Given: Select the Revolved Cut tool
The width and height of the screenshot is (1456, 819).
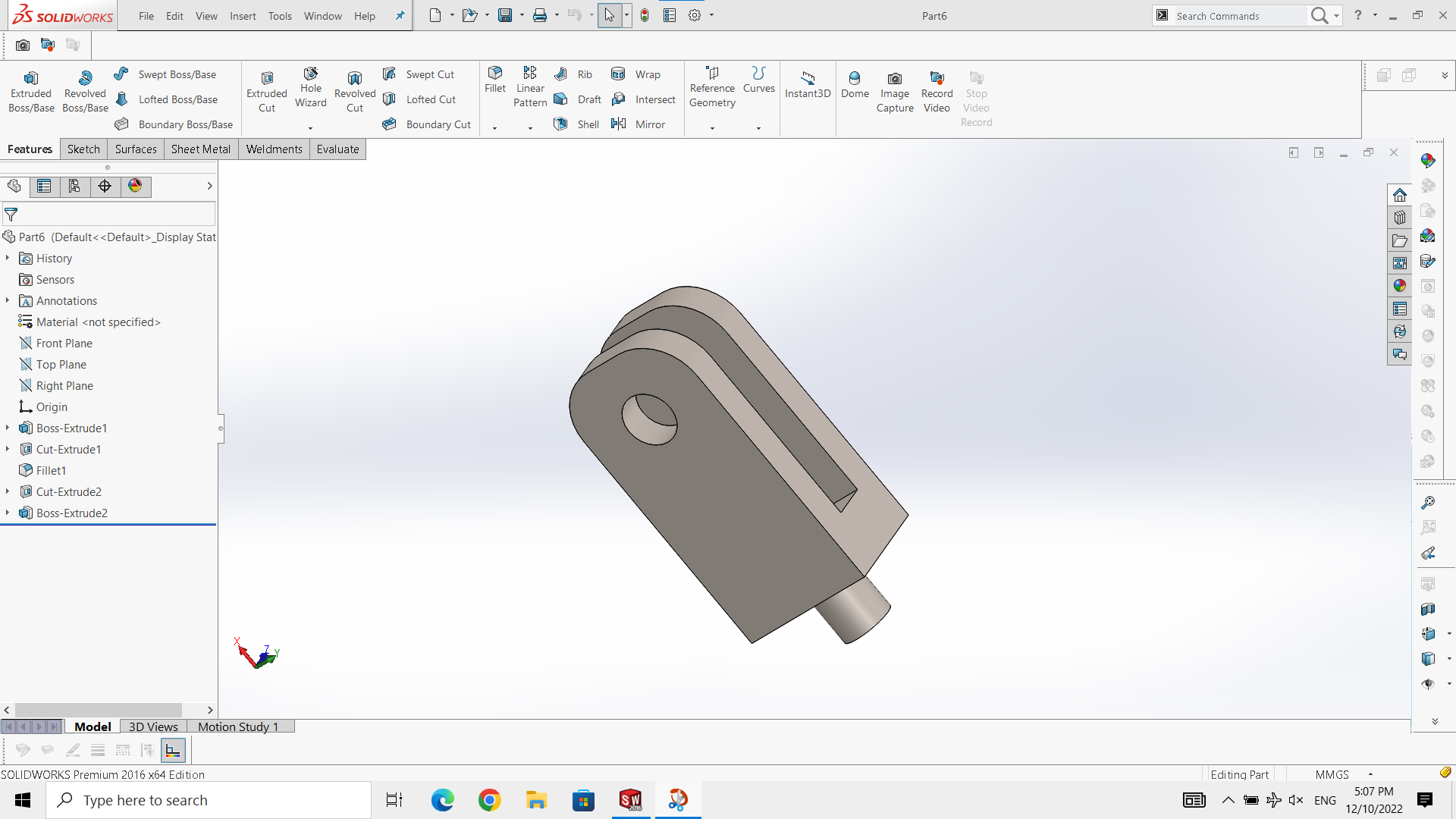Looking at the screenshot, I should click(355, 92).
